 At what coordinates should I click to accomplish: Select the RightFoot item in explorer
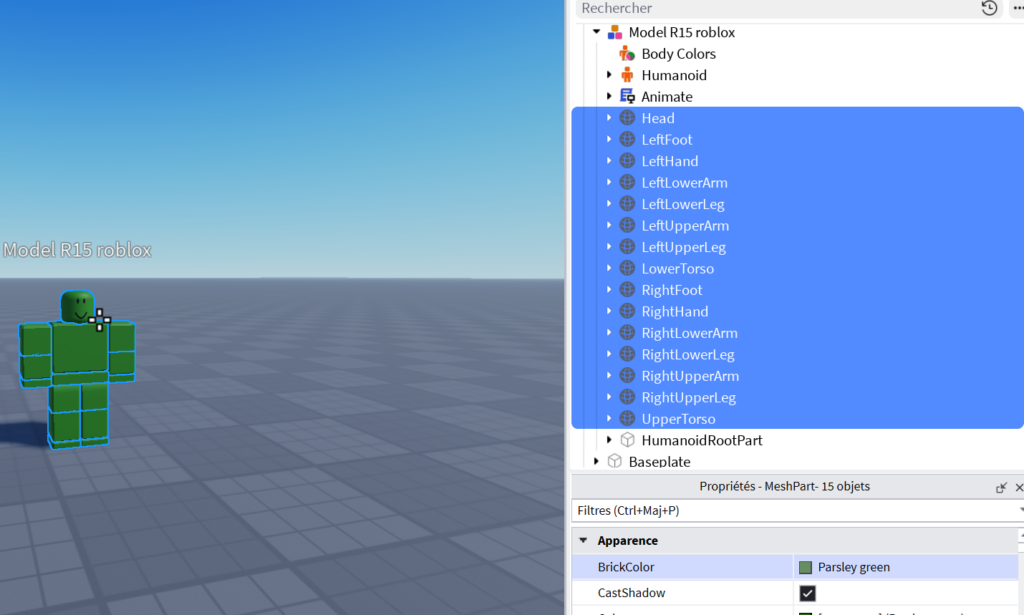(x=672, y=290)
